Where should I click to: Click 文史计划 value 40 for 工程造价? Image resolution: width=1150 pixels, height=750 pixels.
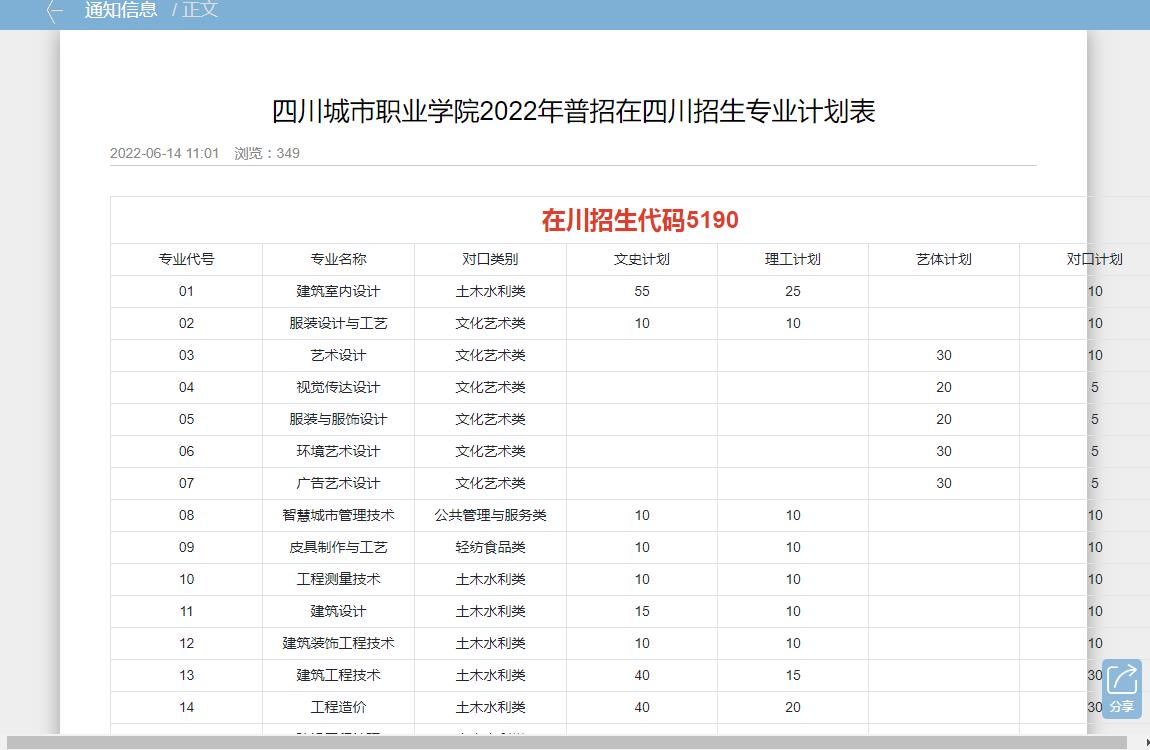[x=642, y=707]
